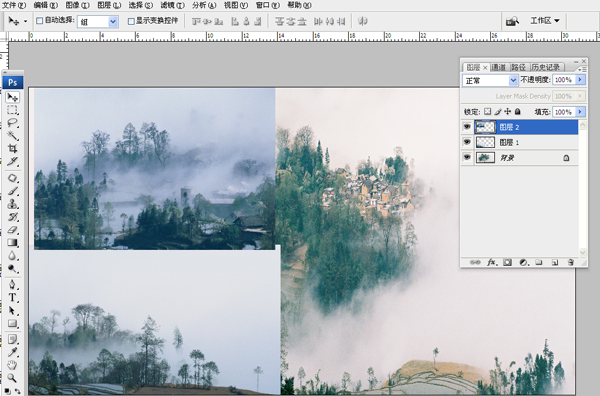Select the Path Selection tool
The height and width of the screenshot is (396, 600).
(x=12, y=311)
